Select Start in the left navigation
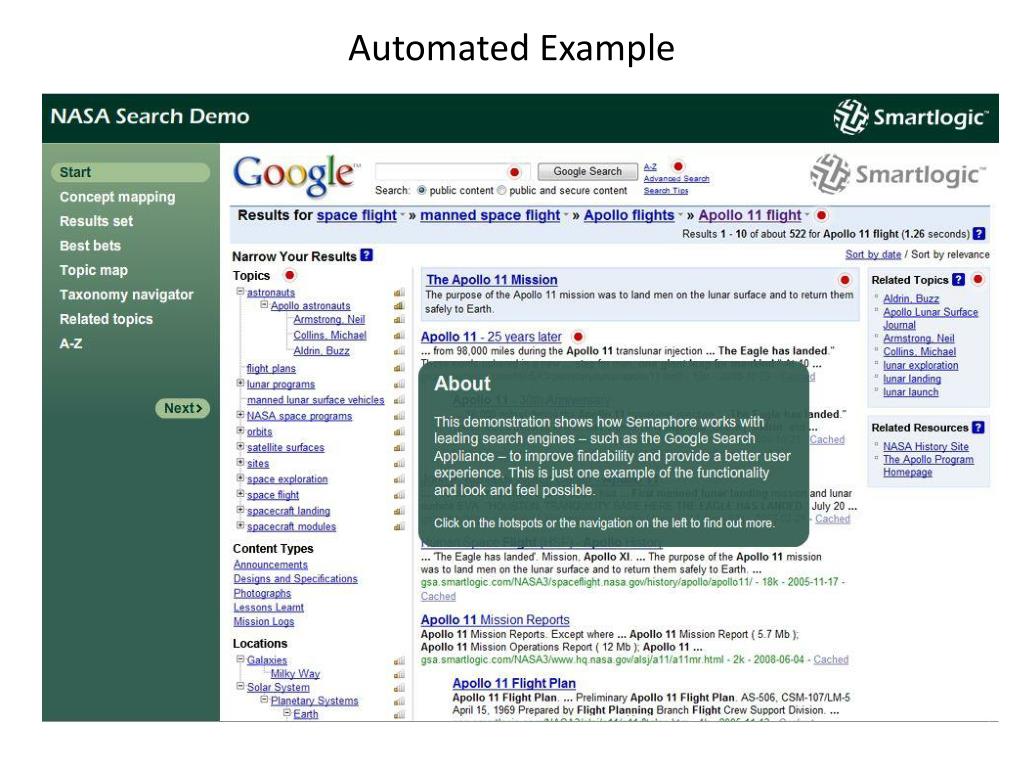 click(131, 172)
